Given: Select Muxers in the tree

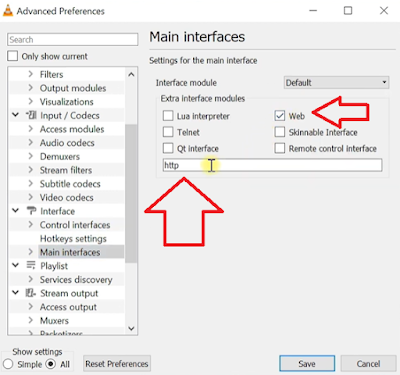Looking at the screenshot, I should pos(54,321).
